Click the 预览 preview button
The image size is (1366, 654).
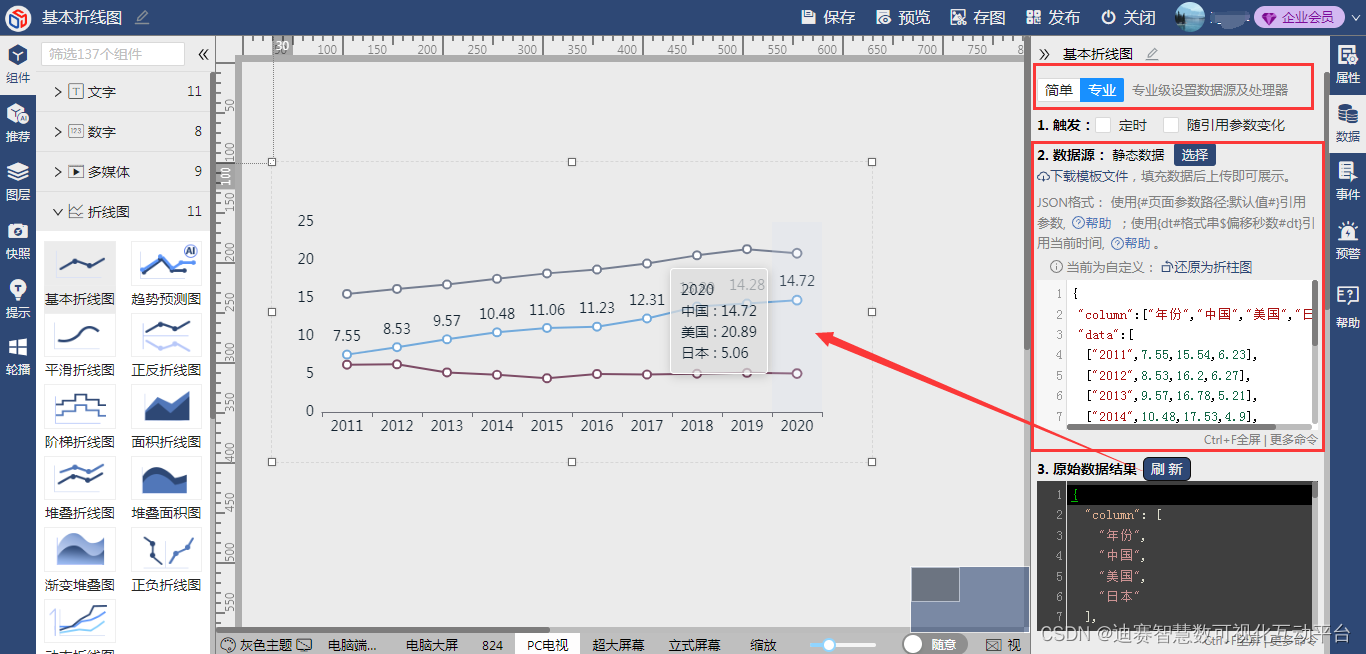pos(903,17)
